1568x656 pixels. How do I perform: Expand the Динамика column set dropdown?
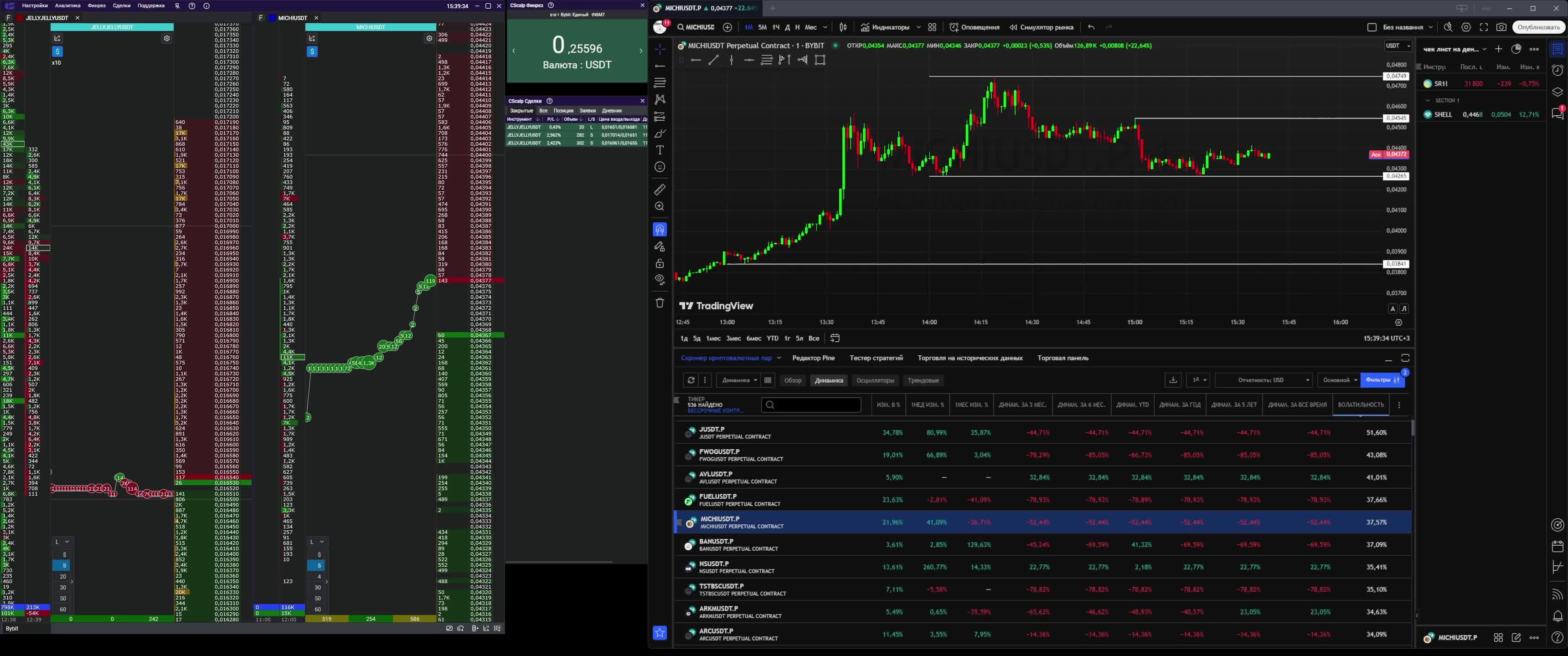click(739, 380)
